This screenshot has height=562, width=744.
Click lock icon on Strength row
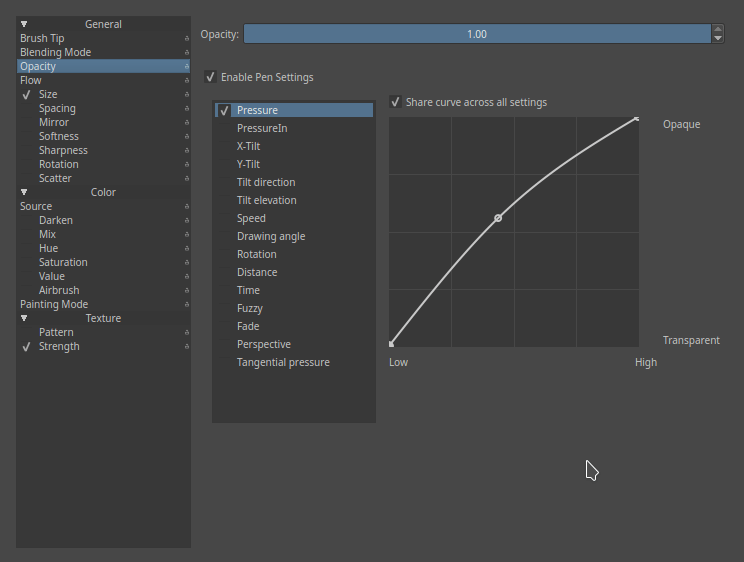click(x=186, y=347)
